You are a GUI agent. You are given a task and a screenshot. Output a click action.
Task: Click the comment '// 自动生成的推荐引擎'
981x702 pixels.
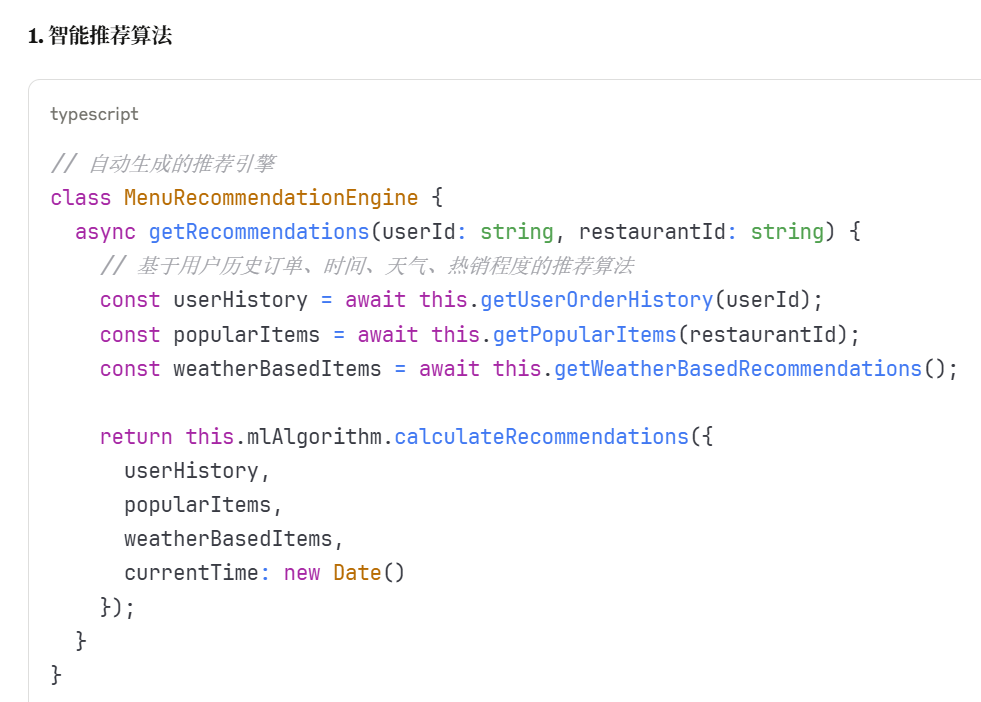click(163, 164)
